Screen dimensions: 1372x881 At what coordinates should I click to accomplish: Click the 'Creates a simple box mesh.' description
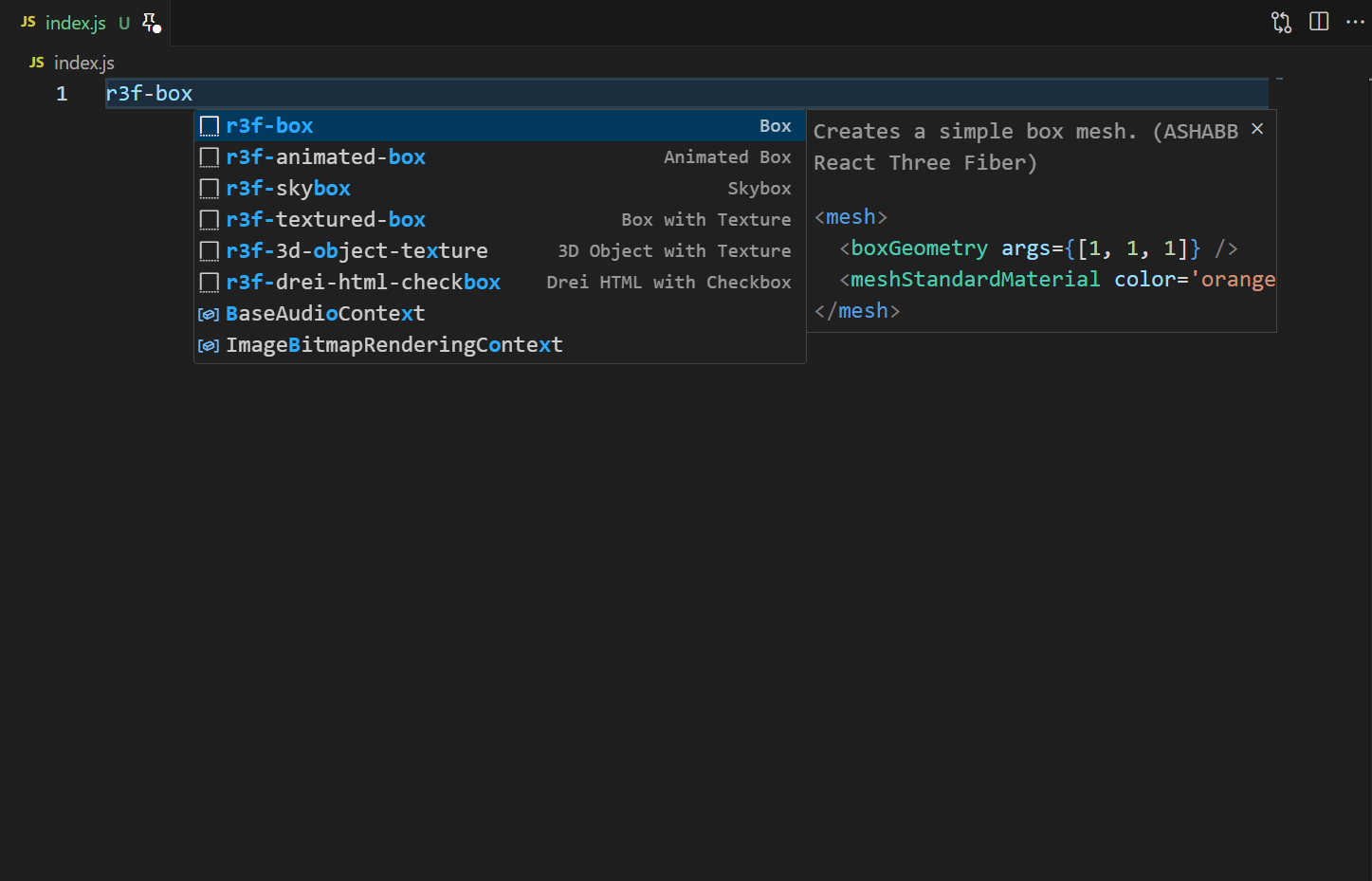click(x=975, y=131)
